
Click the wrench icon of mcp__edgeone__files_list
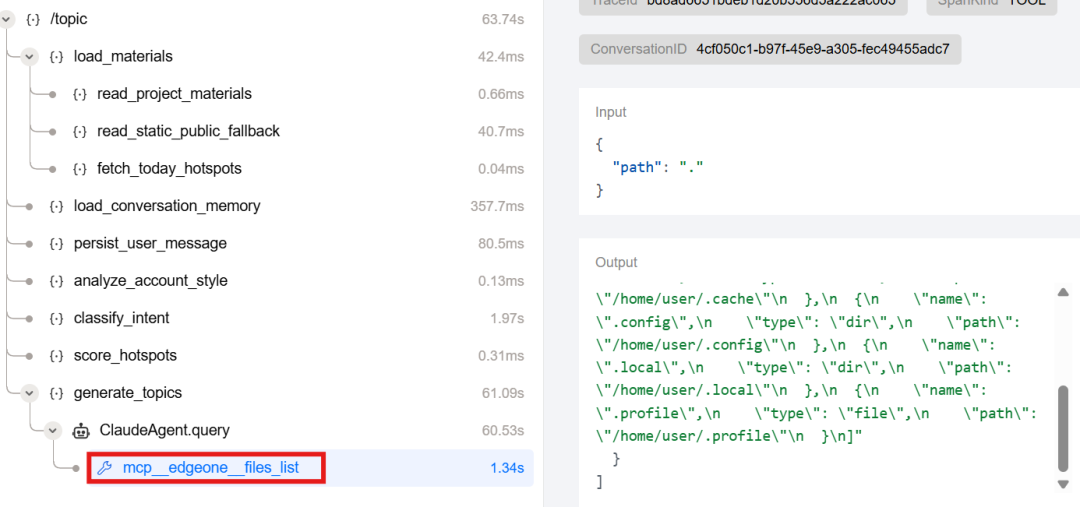[104, 468]
